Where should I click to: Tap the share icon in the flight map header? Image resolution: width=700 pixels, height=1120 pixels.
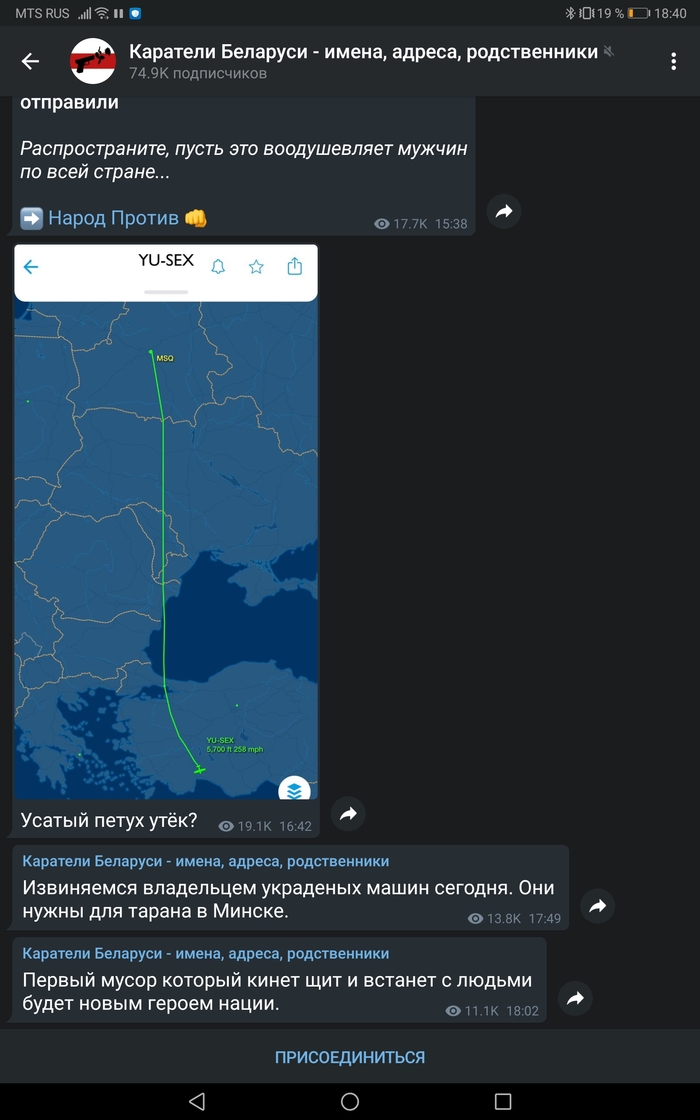tap(294, 266)
